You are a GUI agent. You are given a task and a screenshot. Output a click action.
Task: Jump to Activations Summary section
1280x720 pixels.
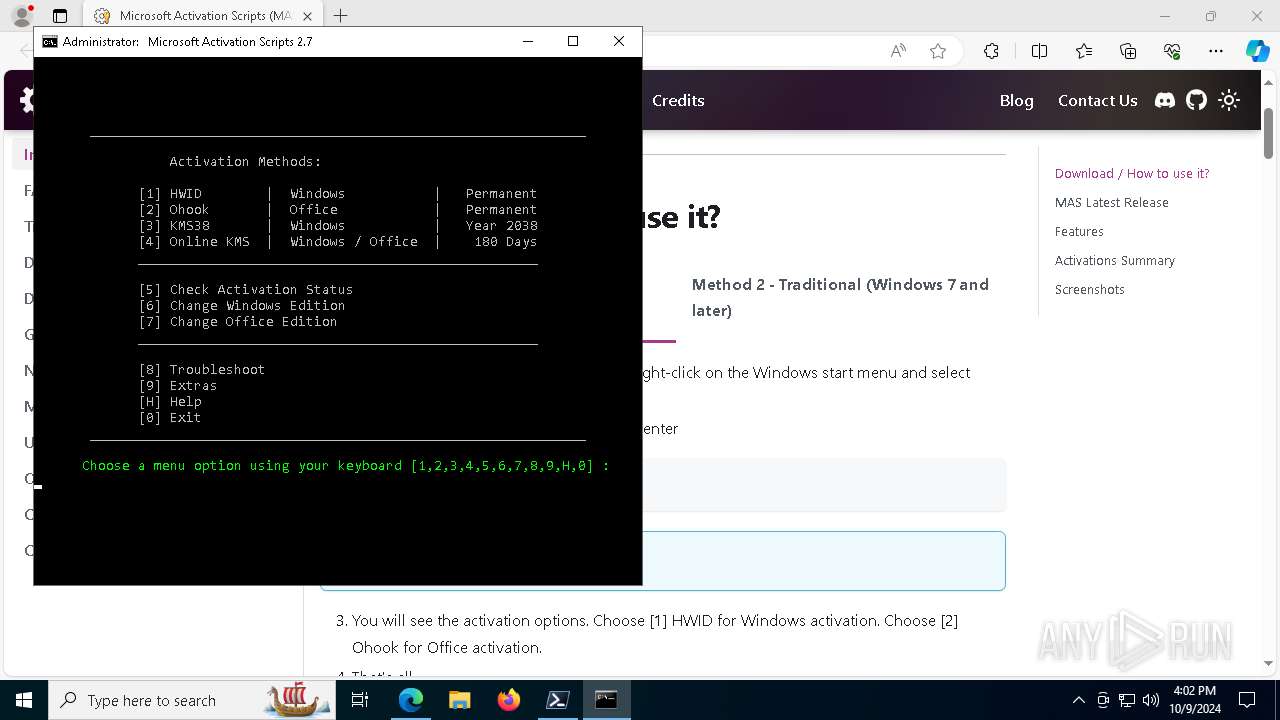(1114, 260)
